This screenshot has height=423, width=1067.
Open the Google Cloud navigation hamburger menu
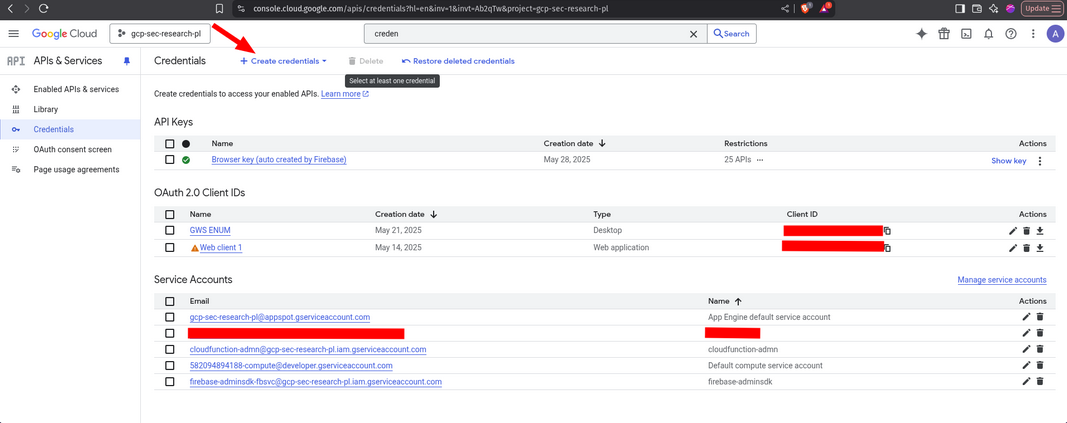[x=14, y=33]
